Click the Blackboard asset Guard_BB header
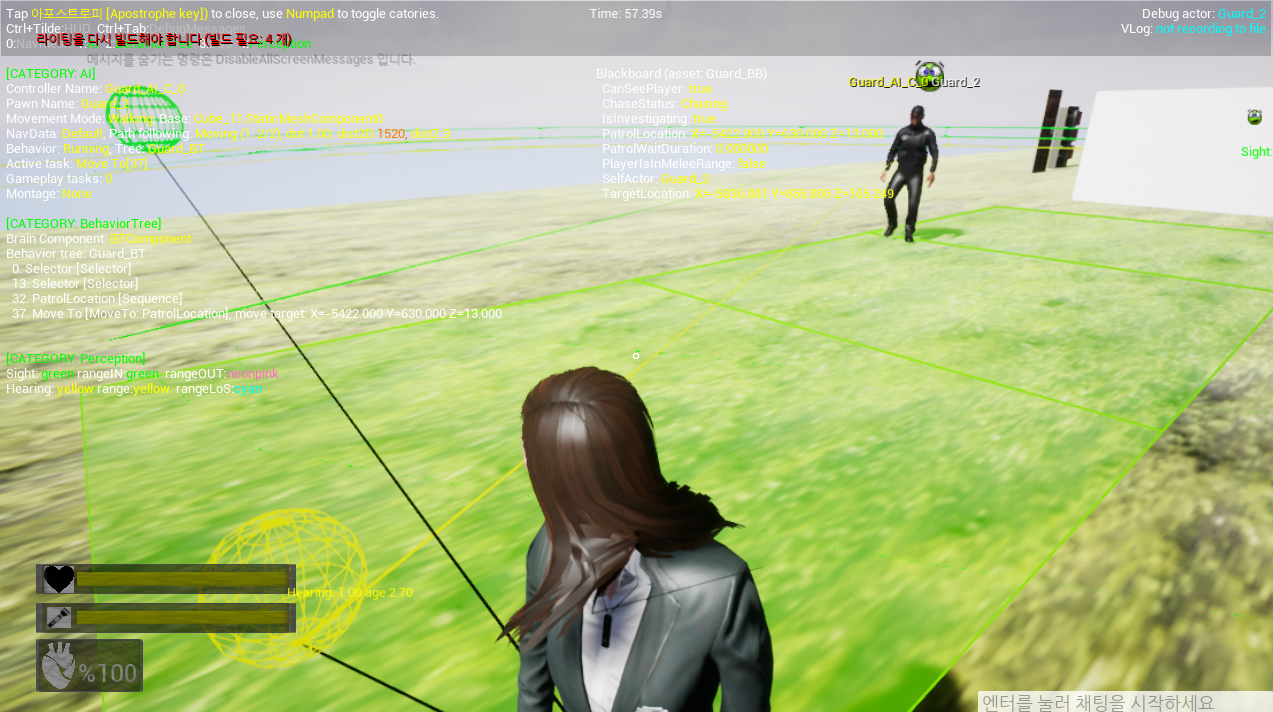1273x712 pixels. click(682, 74)
